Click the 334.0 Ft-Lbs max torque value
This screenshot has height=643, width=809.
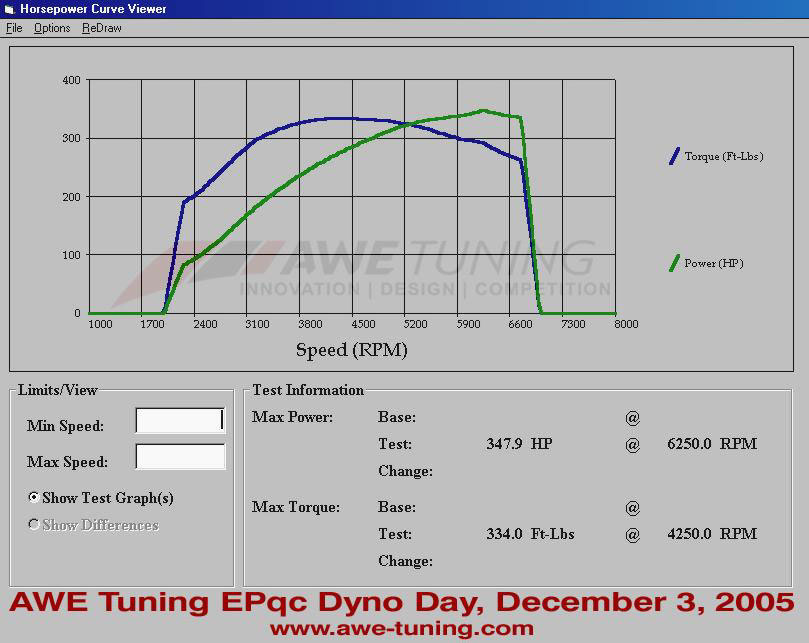coord(530,534)
